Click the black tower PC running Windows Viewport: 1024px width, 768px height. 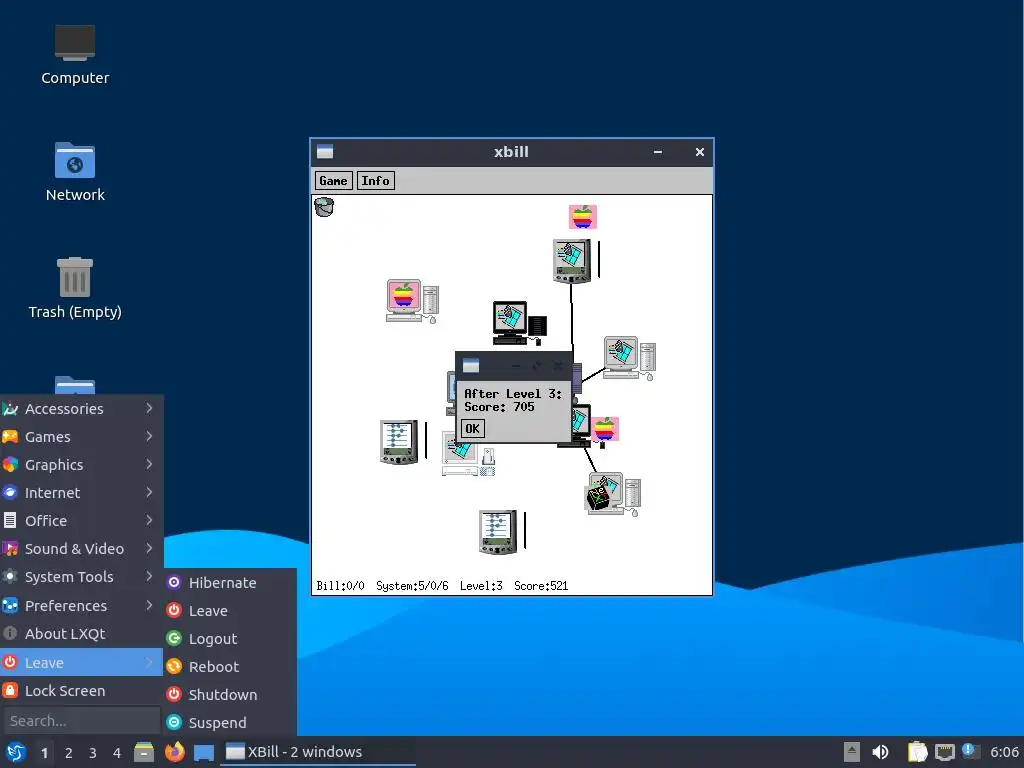pyautogui.click(x=519, y=323)
